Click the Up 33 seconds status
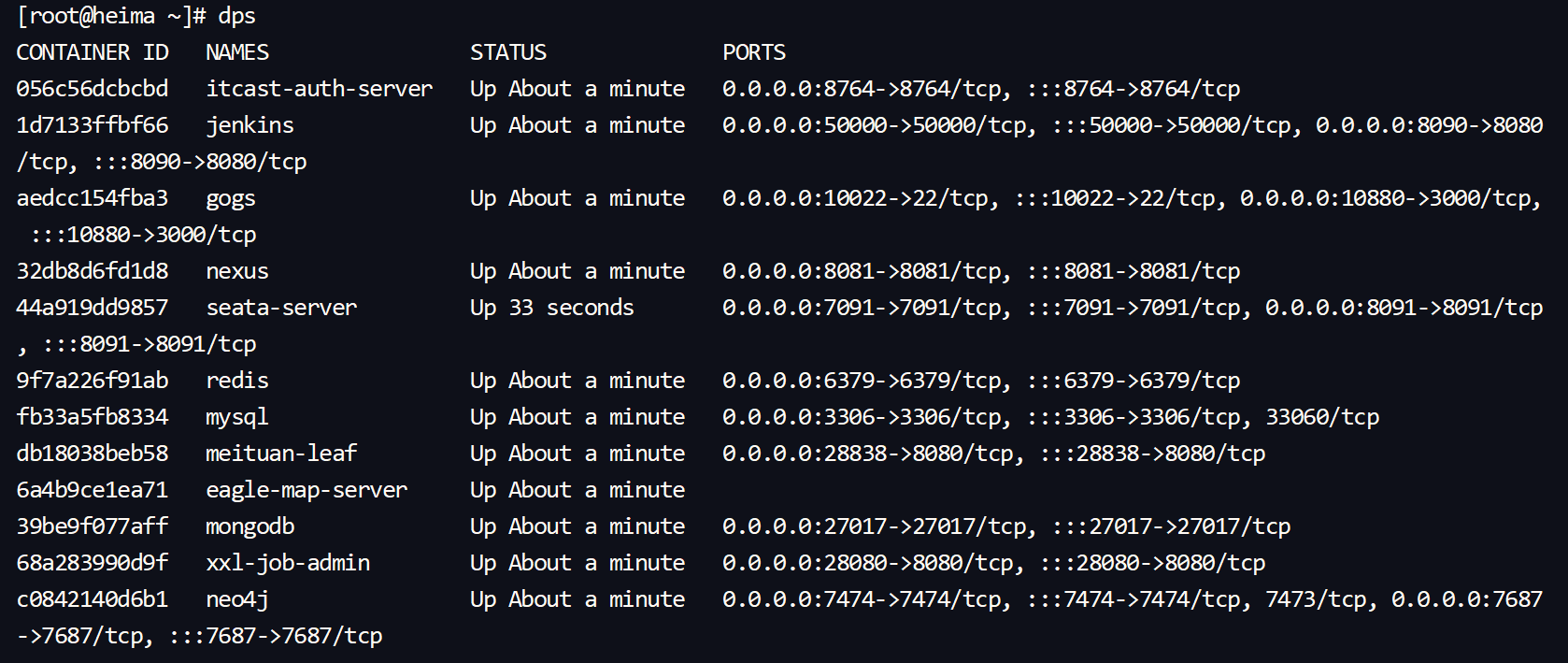Image resolution: width=1568 pixels, height=663 pixels. click(x=552, y=308)
